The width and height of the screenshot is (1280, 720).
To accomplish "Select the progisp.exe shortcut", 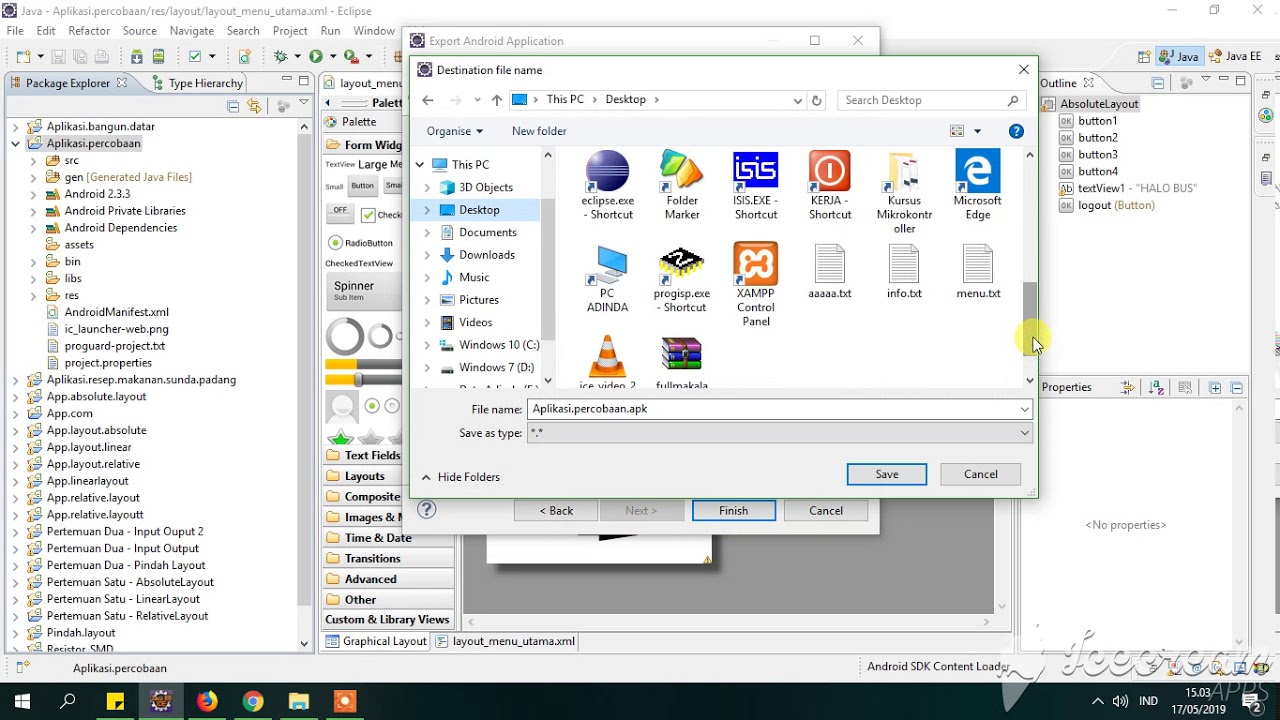I will 682,279.
